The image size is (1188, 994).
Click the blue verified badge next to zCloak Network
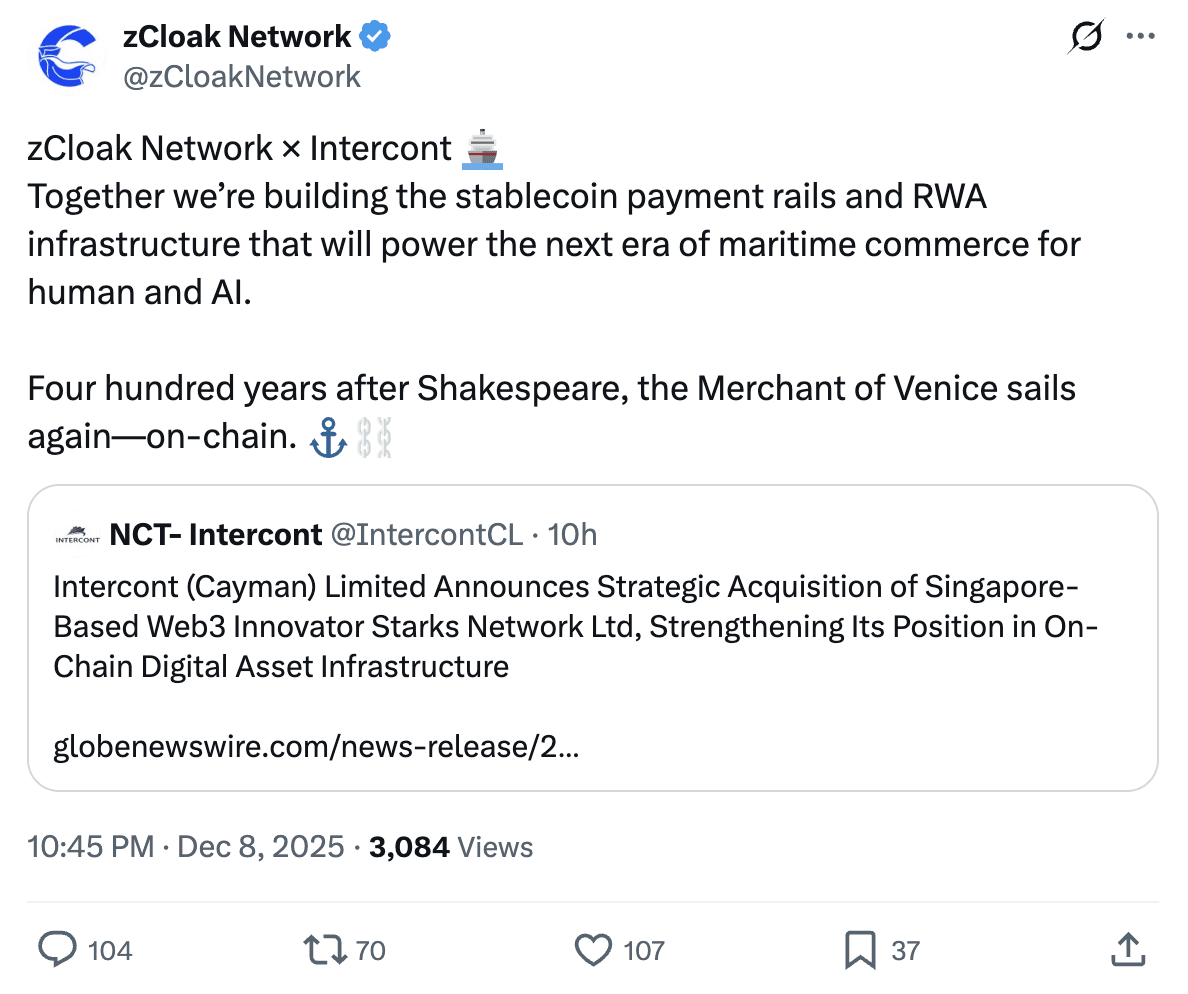pos(374,35)
